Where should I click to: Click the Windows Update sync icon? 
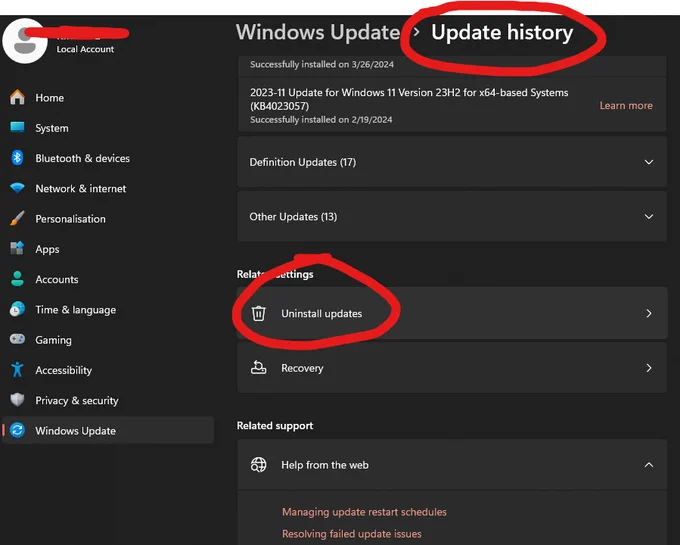(x=17, y=430)
